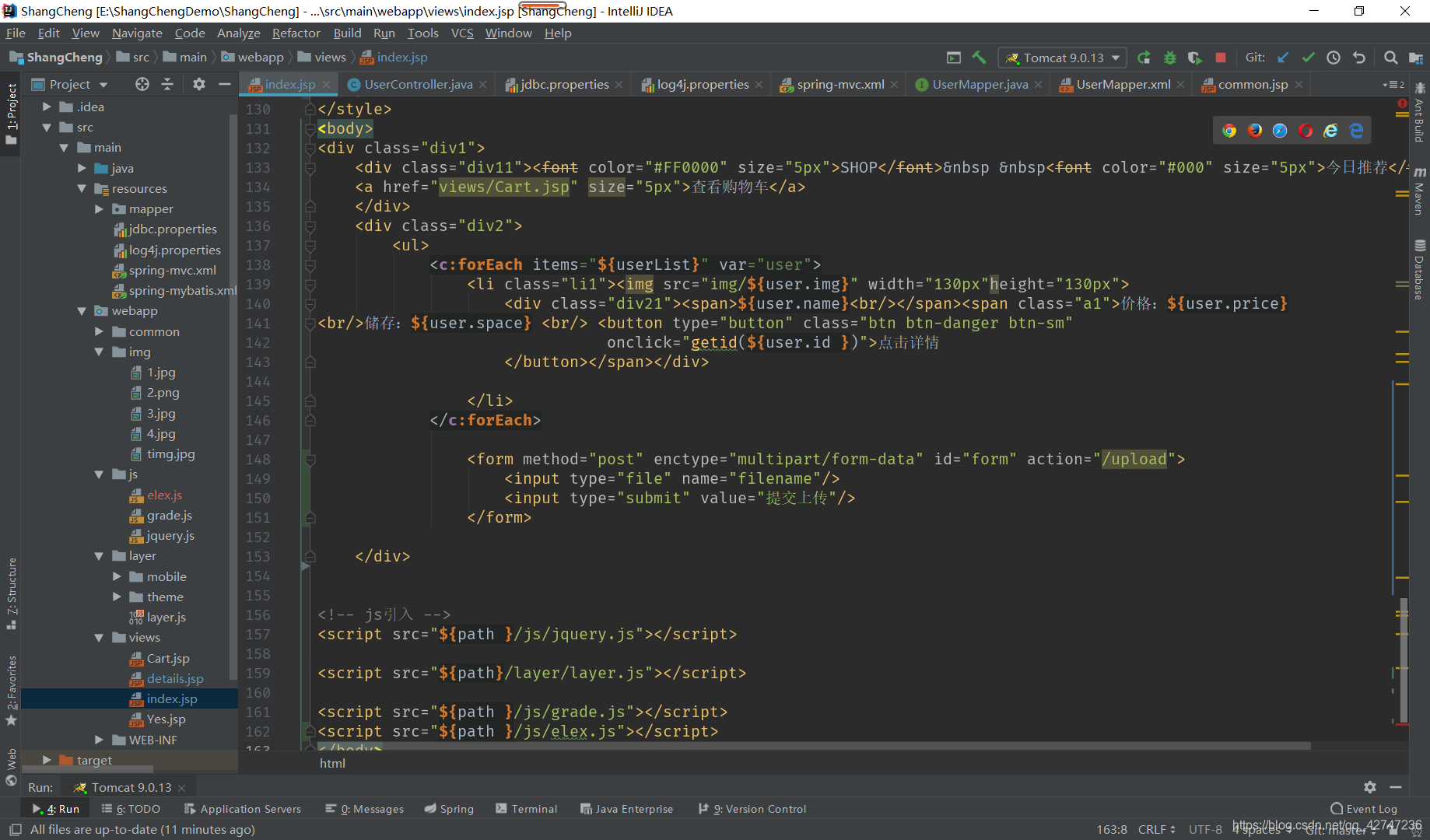Open Application Servers tool window
Viewport: 1430px width, 840px height.
coord(243,809)
